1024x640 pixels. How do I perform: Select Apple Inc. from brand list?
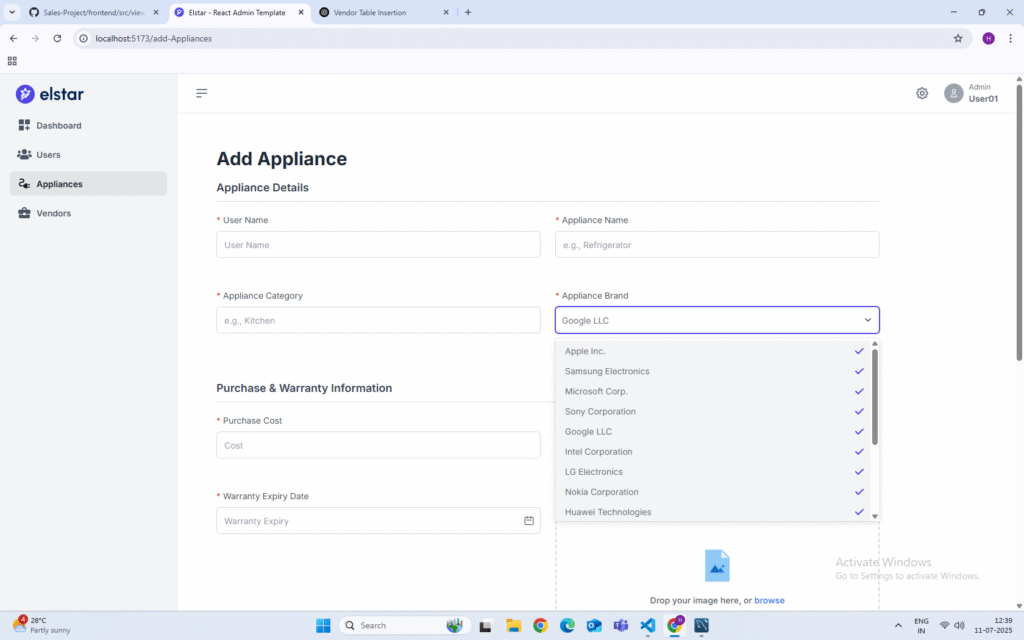(713, 351)
